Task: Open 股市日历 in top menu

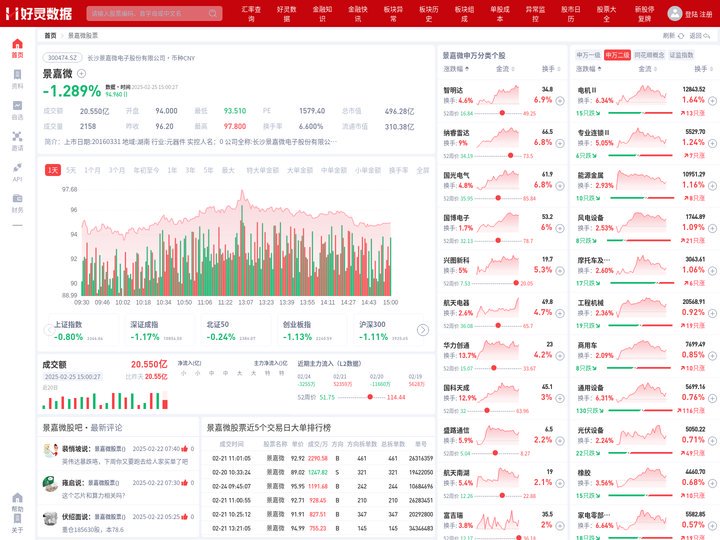Action: (x=571, y=14)
